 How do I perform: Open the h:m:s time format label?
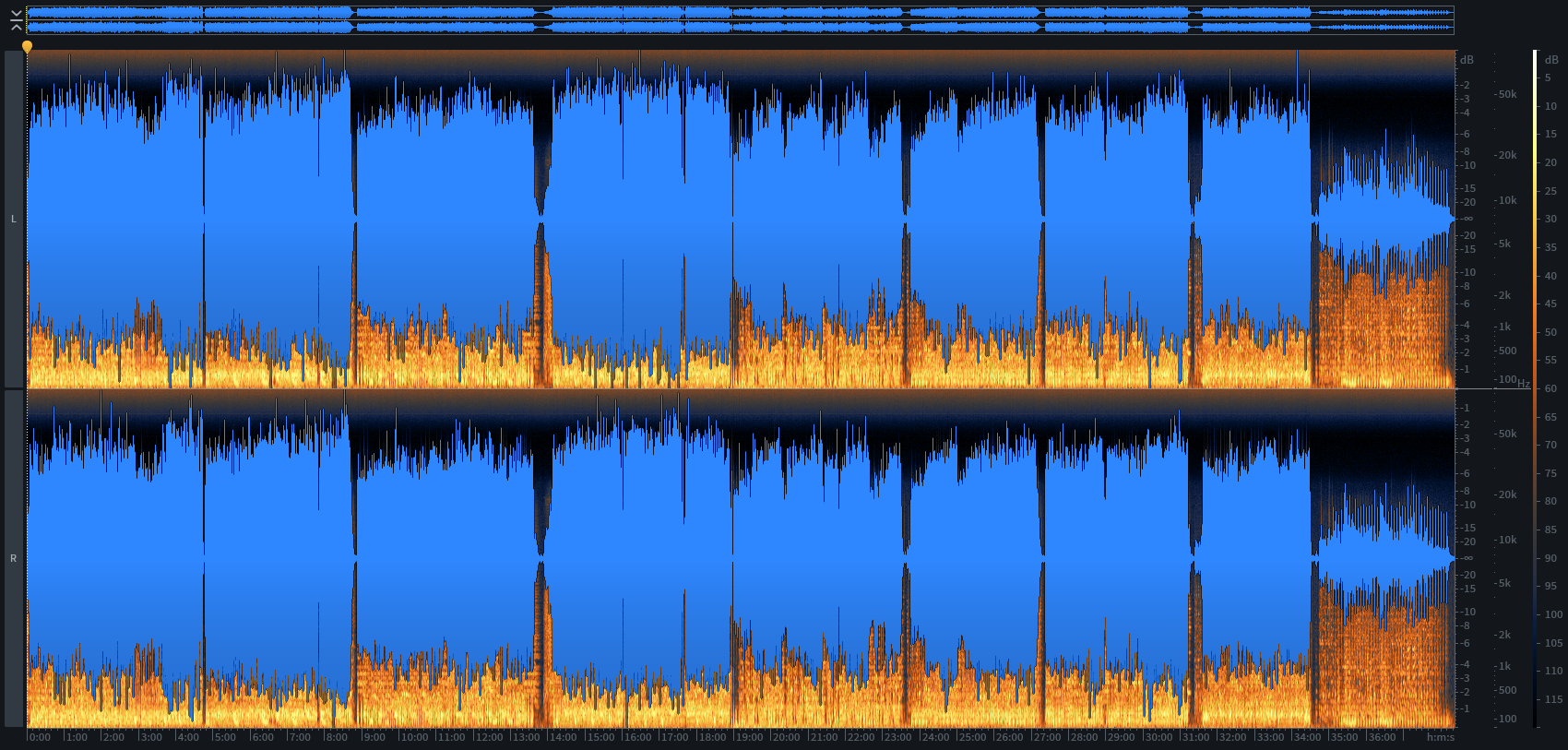pyautogui.click(x=1441, y=737)
